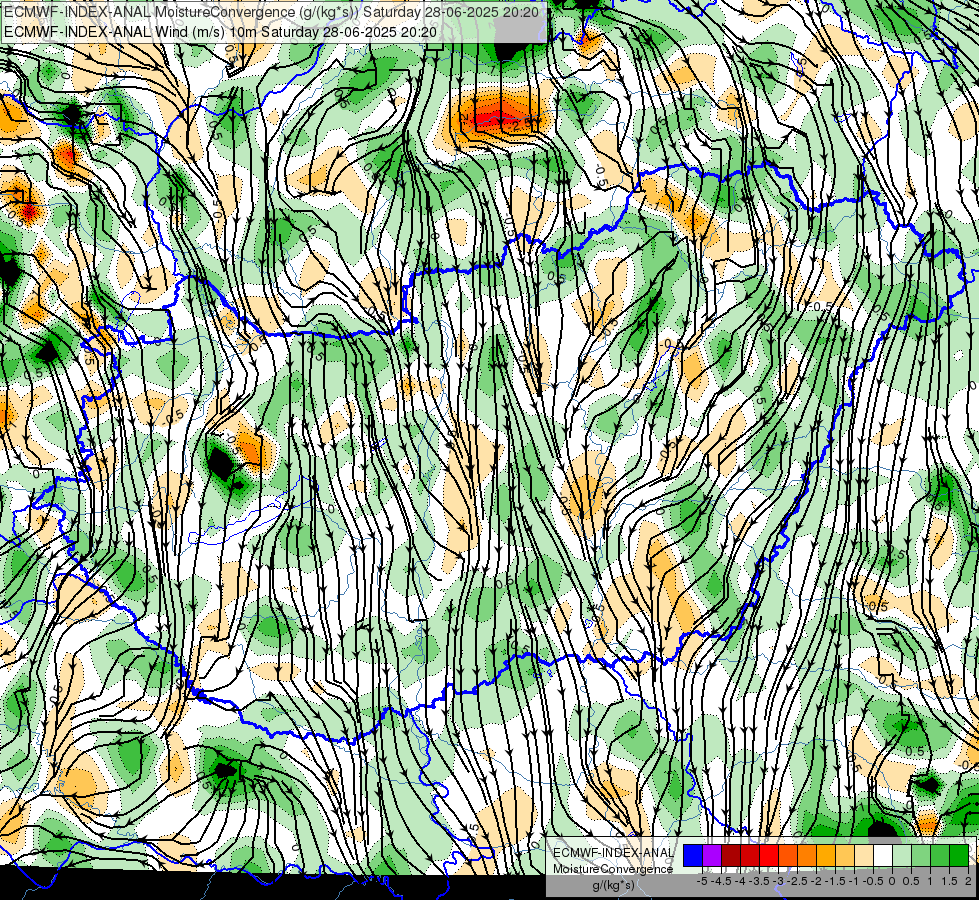Select green swatch between 1 and 1.5
Viewport: 979px width, 900px height.
940,856
